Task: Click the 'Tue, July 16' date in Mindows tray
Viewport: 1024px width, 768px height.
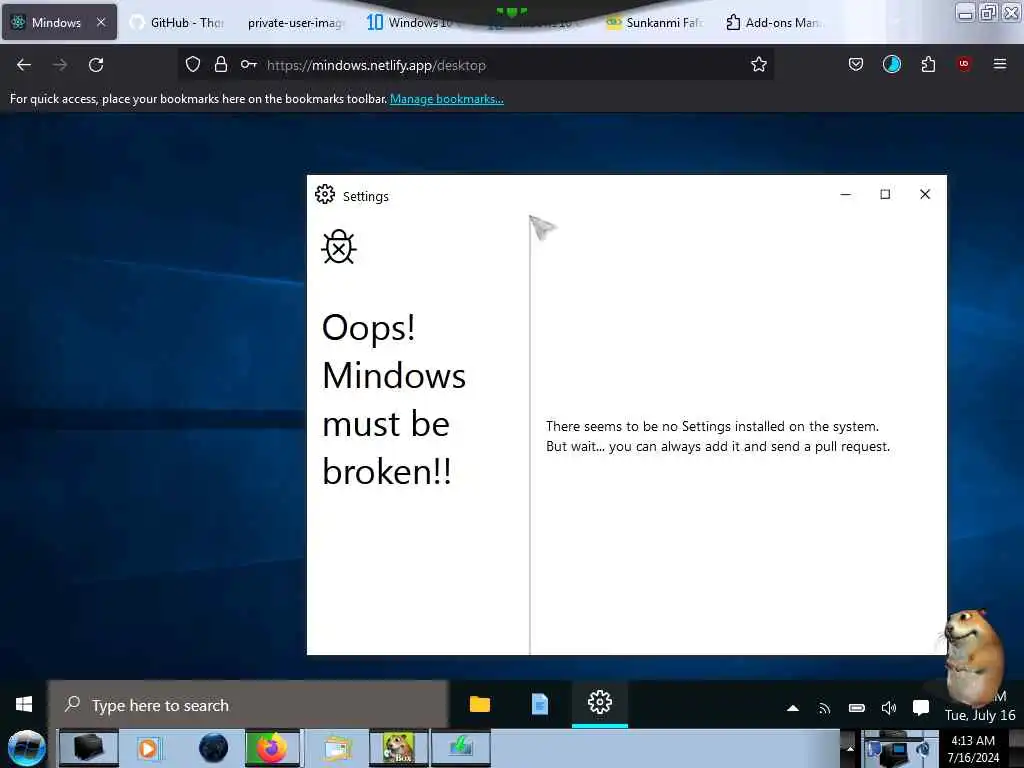Action: (980, 715)
